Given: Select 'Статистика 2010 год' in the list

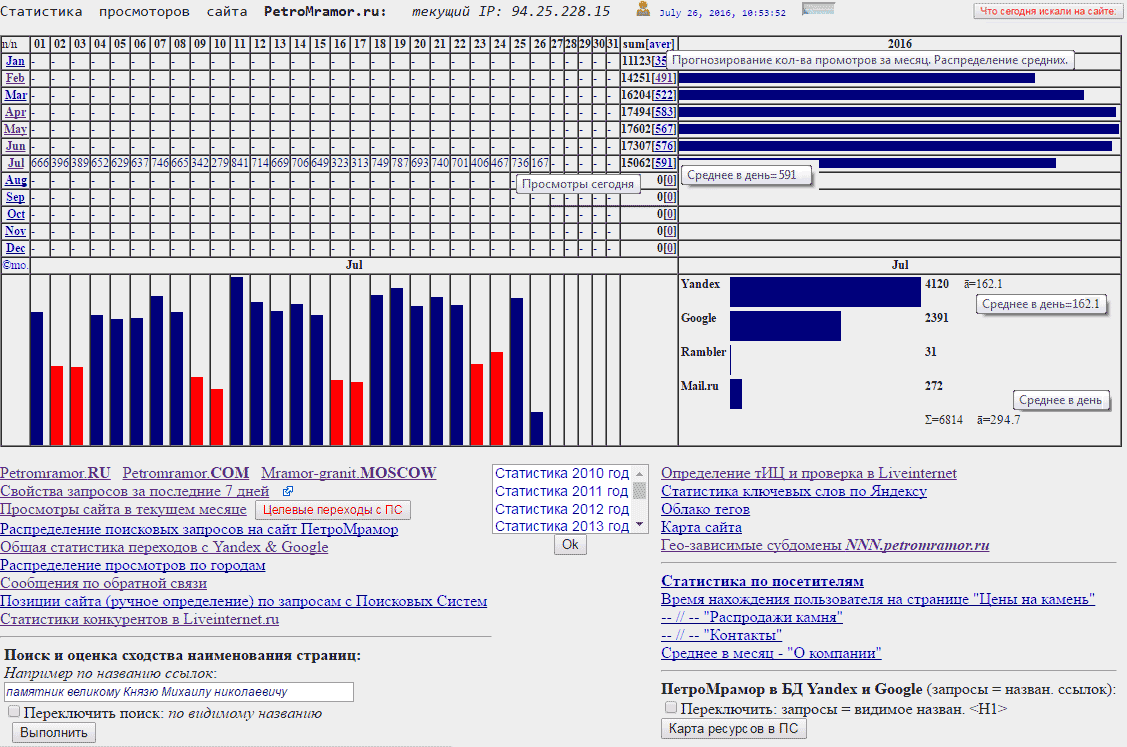Looking at the screenshot, I should 561,473.
